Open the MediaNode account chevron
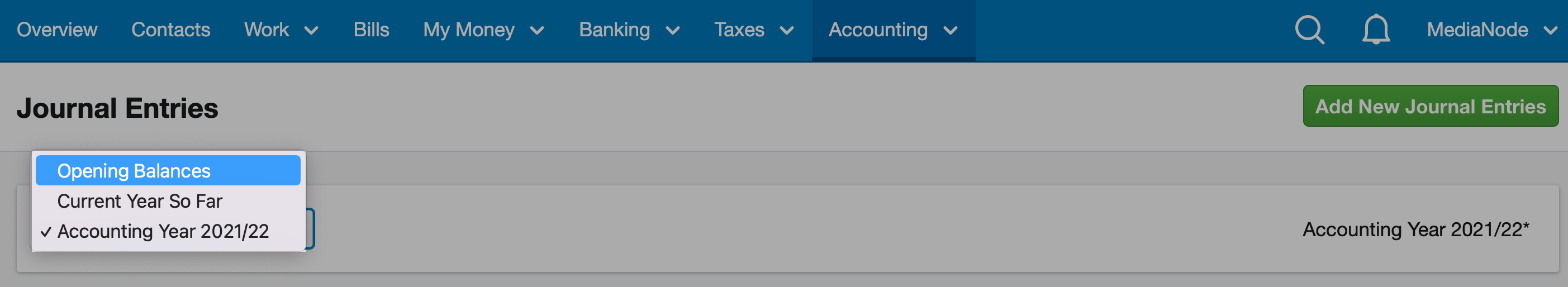 pos(1551,30)
